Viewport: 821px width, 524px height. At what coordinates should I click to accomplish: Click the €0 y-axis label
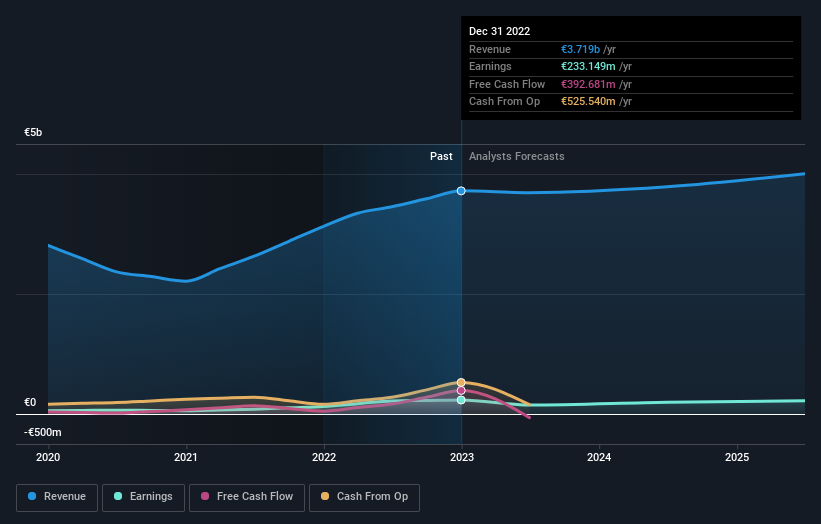coord(30,403)
